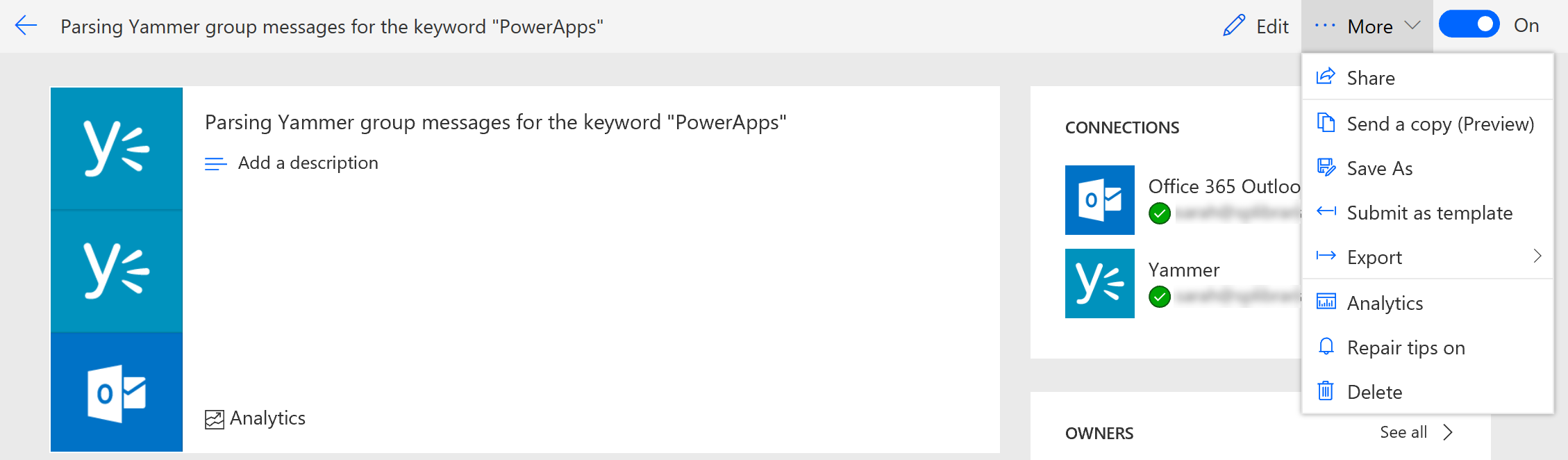
Task: Select the Share icon in the More menu
Action: pos(1326,77)
